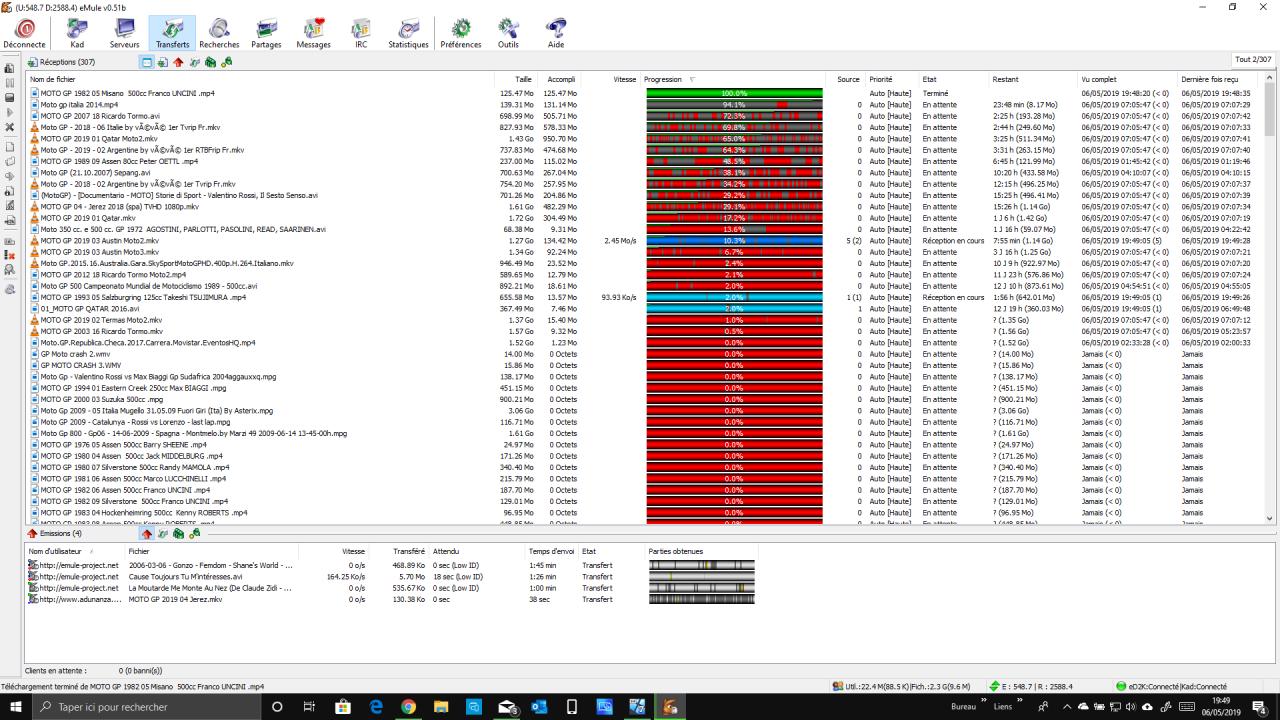Click the Déconnecte toolbar button
The height and width of the screenshot is (720, 1280).
coord(24,33)
